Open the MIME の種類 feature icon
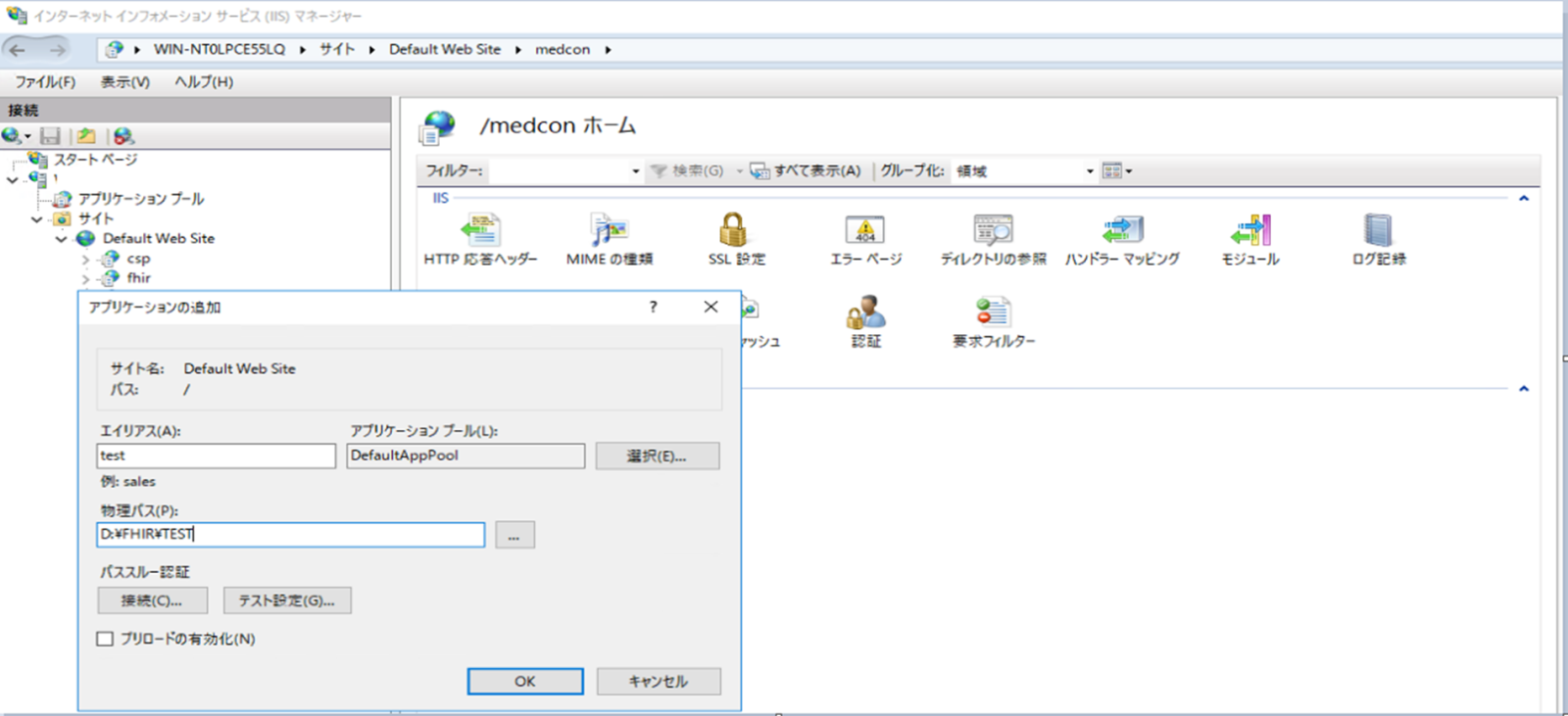1568x716 pixels. click(x=609, y=231)
